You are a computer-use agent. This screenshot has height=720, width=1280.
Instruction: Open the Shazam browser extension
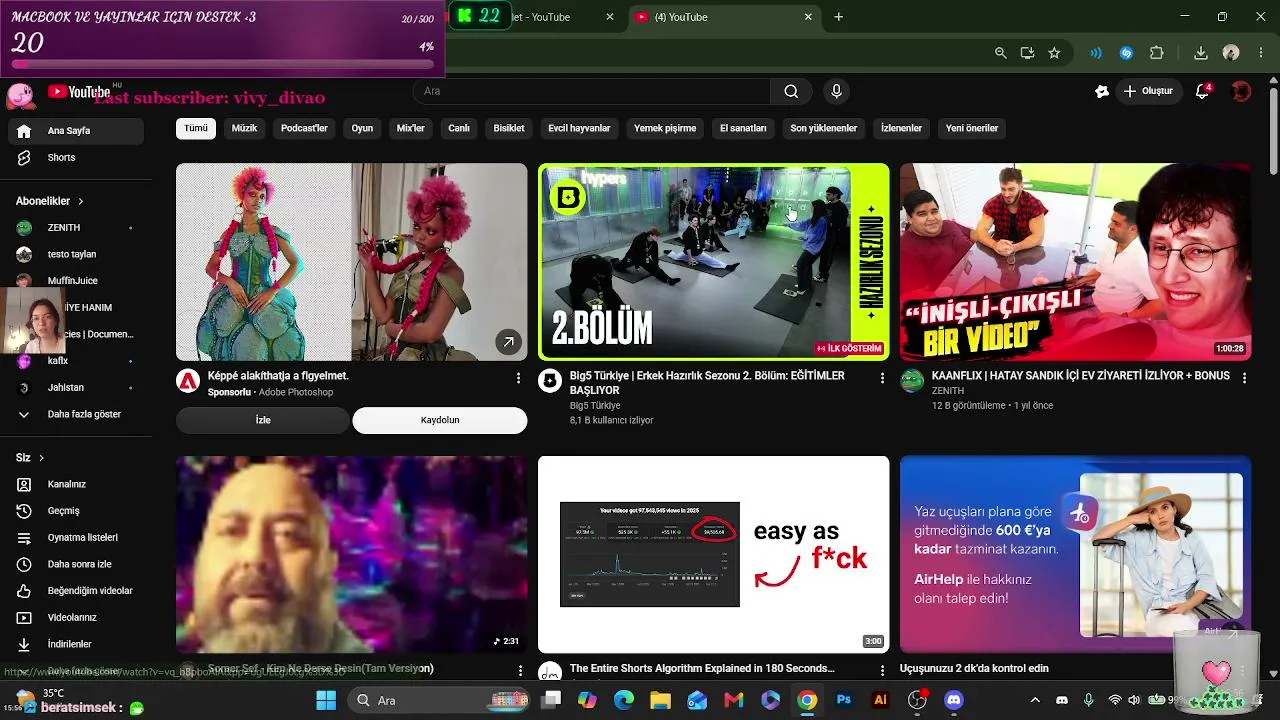(1127, 53)
